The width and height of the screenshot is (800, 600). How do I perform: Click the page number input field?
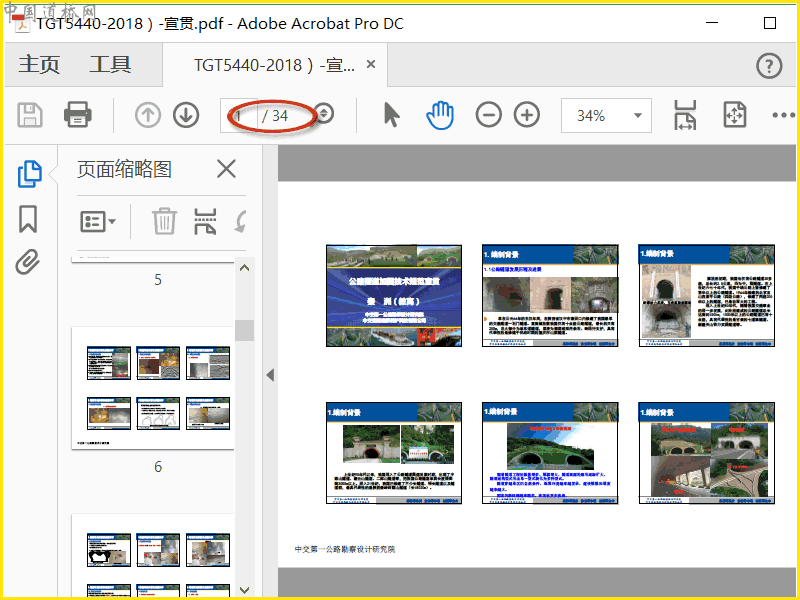coord(239,115)
